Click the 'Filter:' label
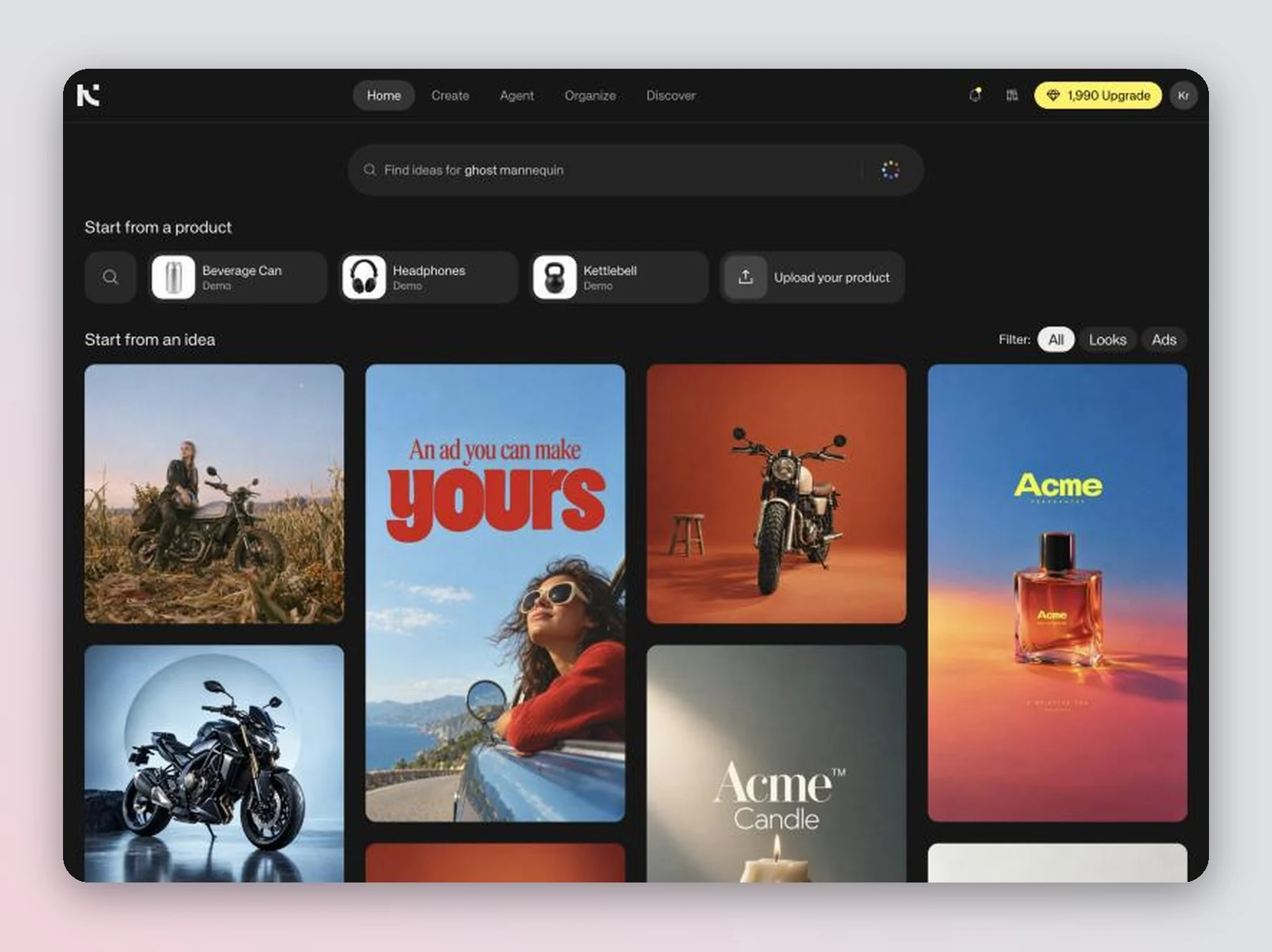 (x=1014, y=340)
